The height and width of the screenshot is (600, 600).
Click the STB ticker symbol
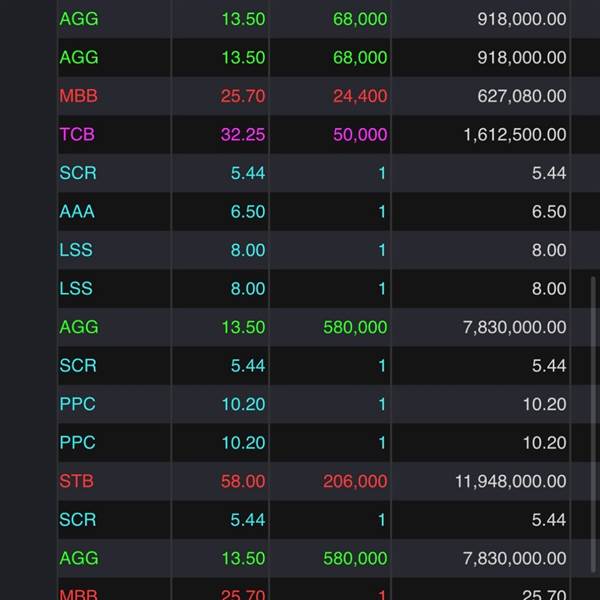pyautogui.click(x=76, y=481)
